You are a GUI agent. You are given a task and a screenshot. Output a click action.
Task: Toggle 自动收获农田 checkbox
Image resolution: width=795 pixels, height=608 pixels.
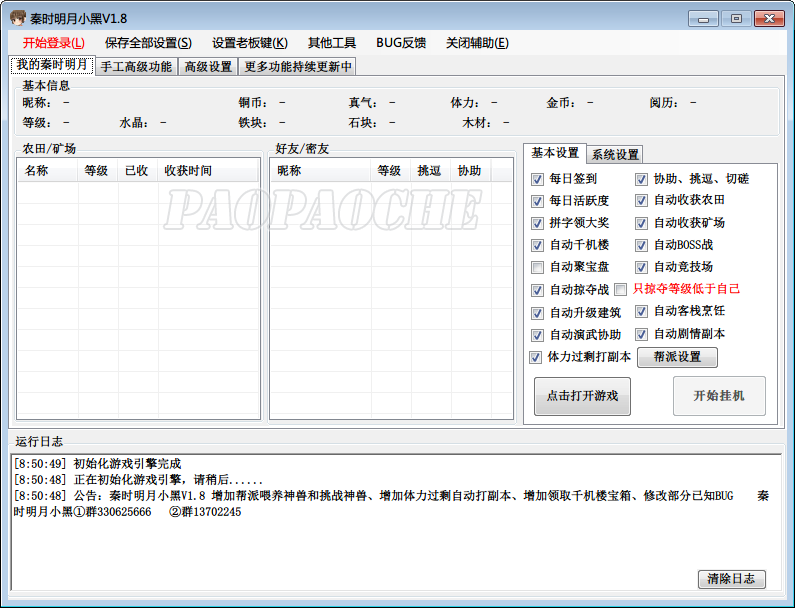tap(641, 201)
